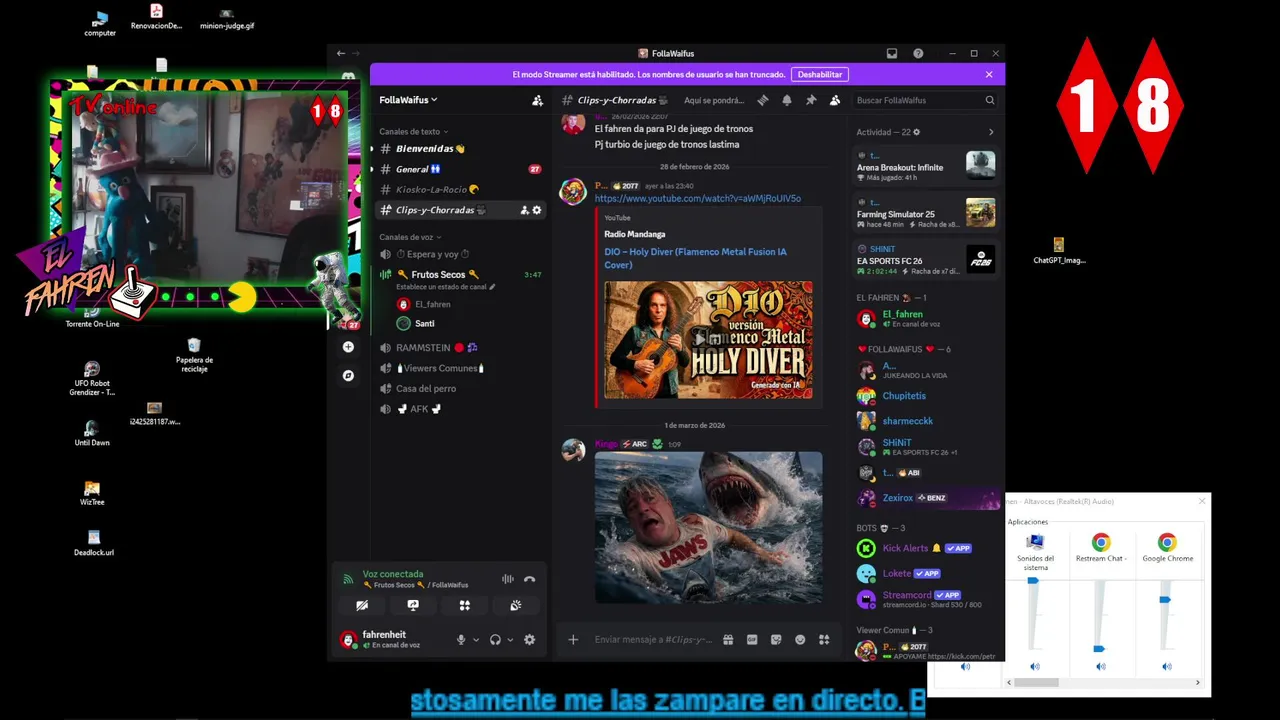
Task: Open the Discord help icon
Action: (x=918, y=53)
